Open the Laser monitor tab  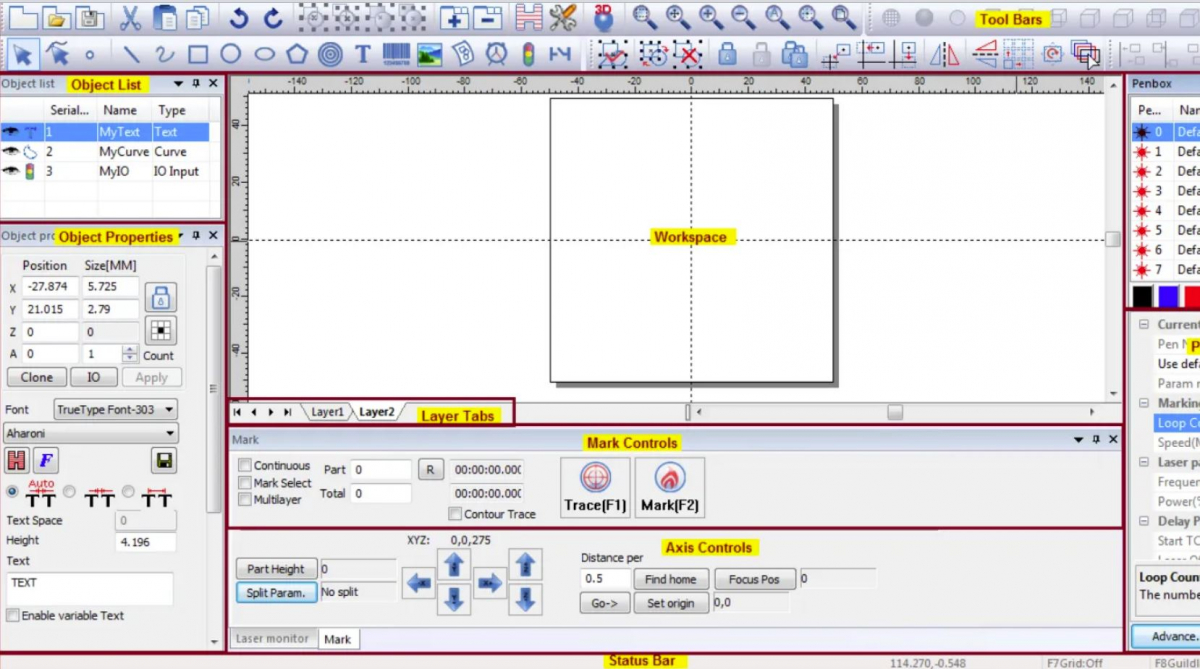(x=272, y=639)
